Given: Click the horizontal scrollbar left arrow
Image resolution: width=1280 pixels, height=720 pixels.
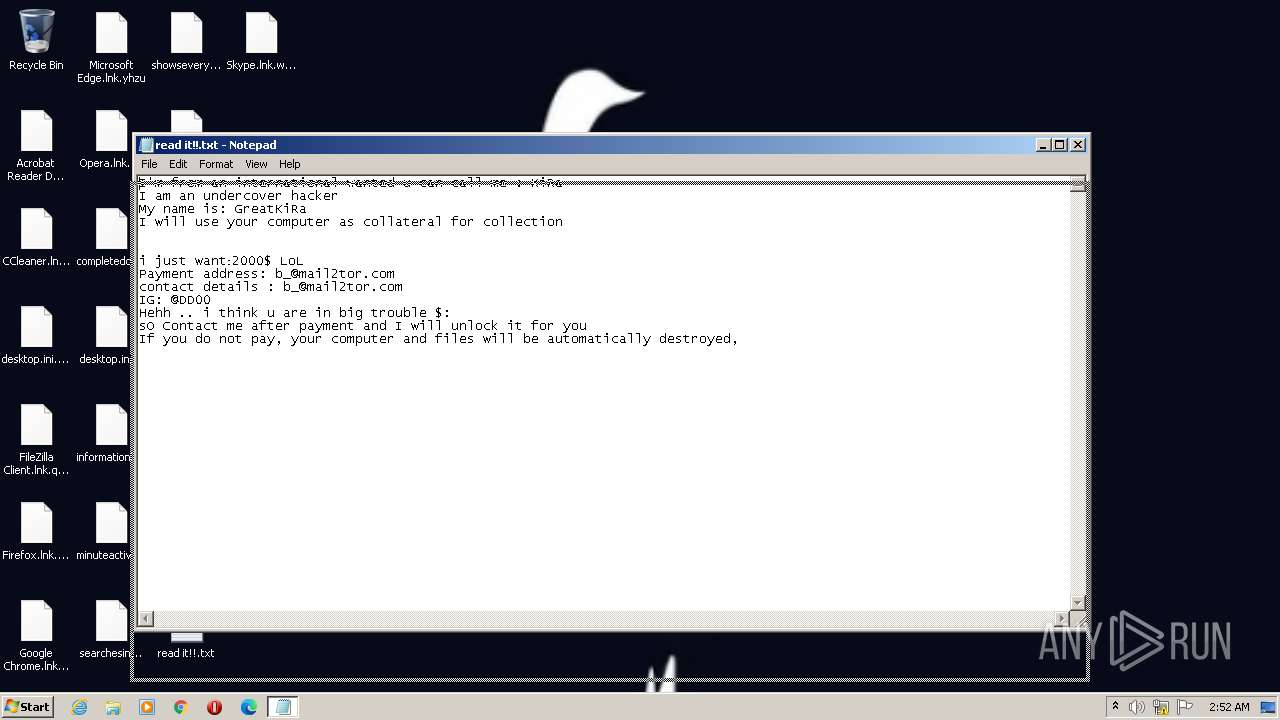Looking at the screenshot, I should pyautogui.click(x=146, y=619).
